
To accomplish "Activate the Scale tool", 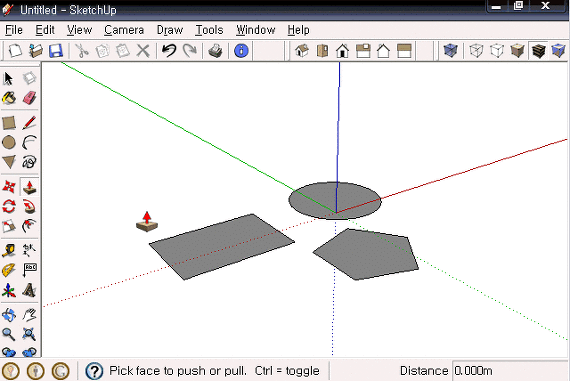I will pyautogui.click(x=9, y=226).
